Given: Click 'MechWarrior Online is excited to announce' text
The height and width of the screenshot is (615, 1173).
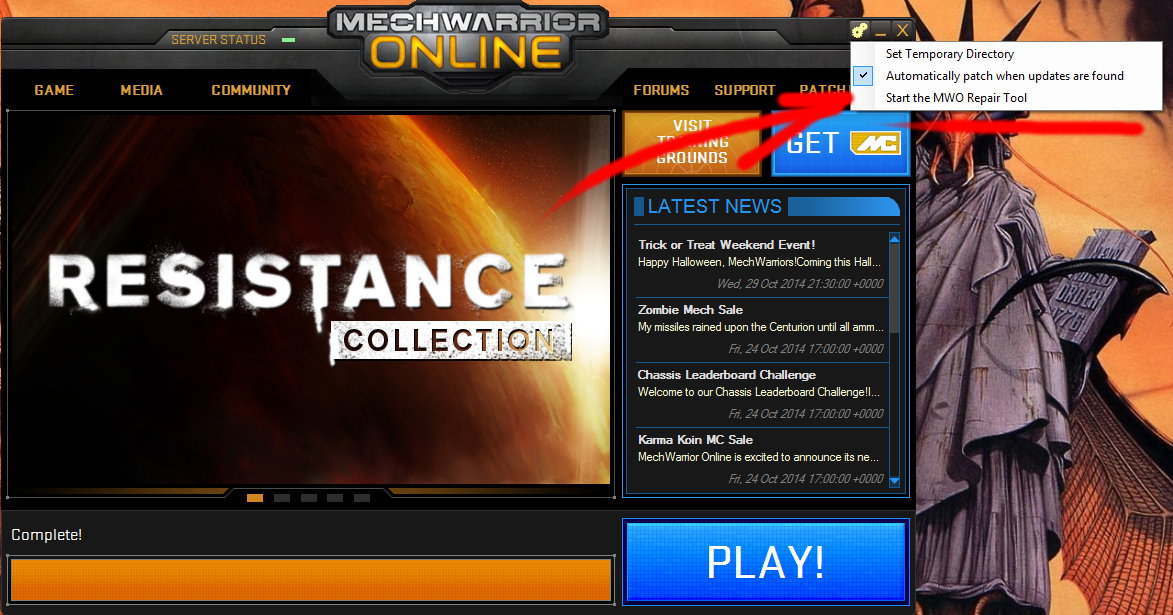Looking at the screenshot, I should pos(759,457).
